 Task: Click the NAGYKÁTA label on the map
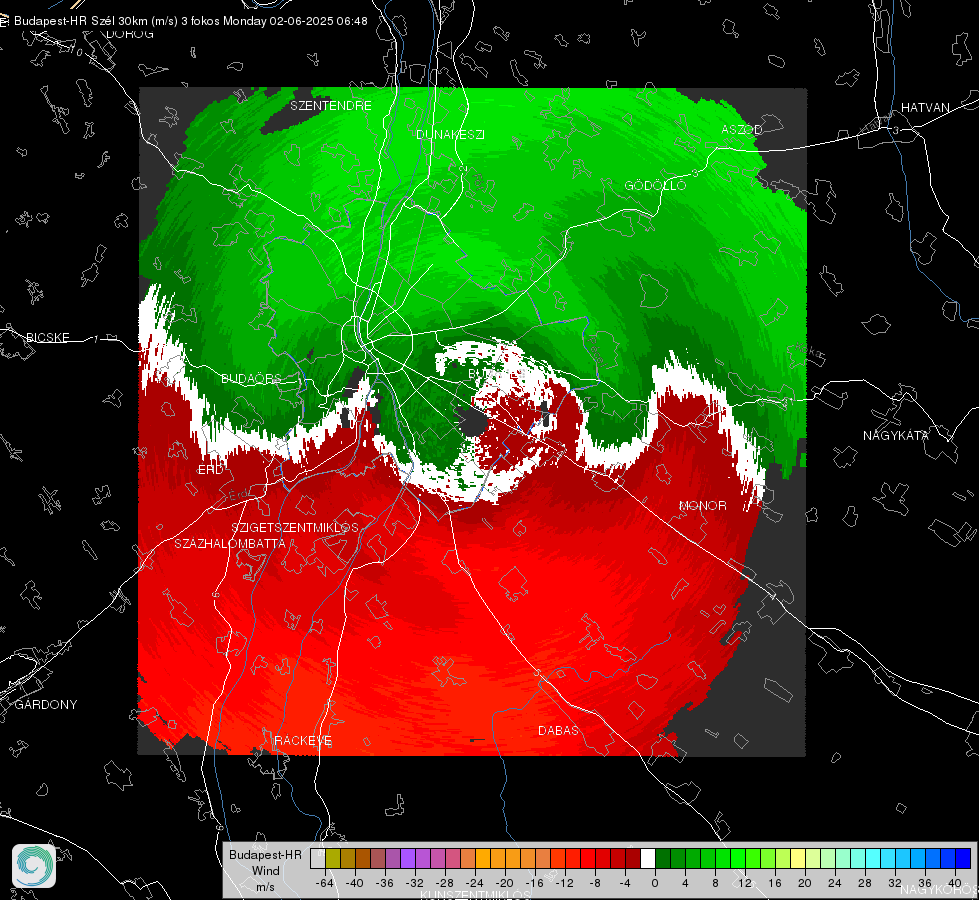(895, 435)
